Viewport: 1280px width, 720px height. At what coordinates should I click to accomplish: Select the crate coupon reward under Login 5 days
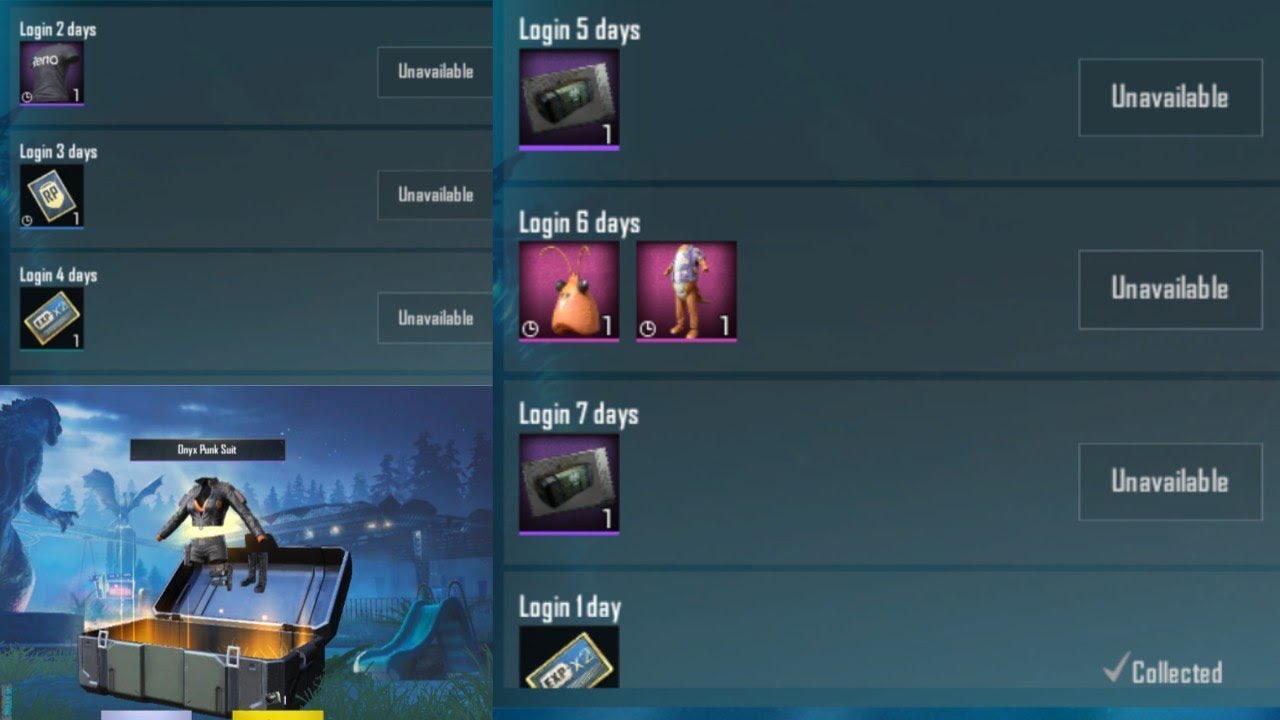tap(569, 99)
